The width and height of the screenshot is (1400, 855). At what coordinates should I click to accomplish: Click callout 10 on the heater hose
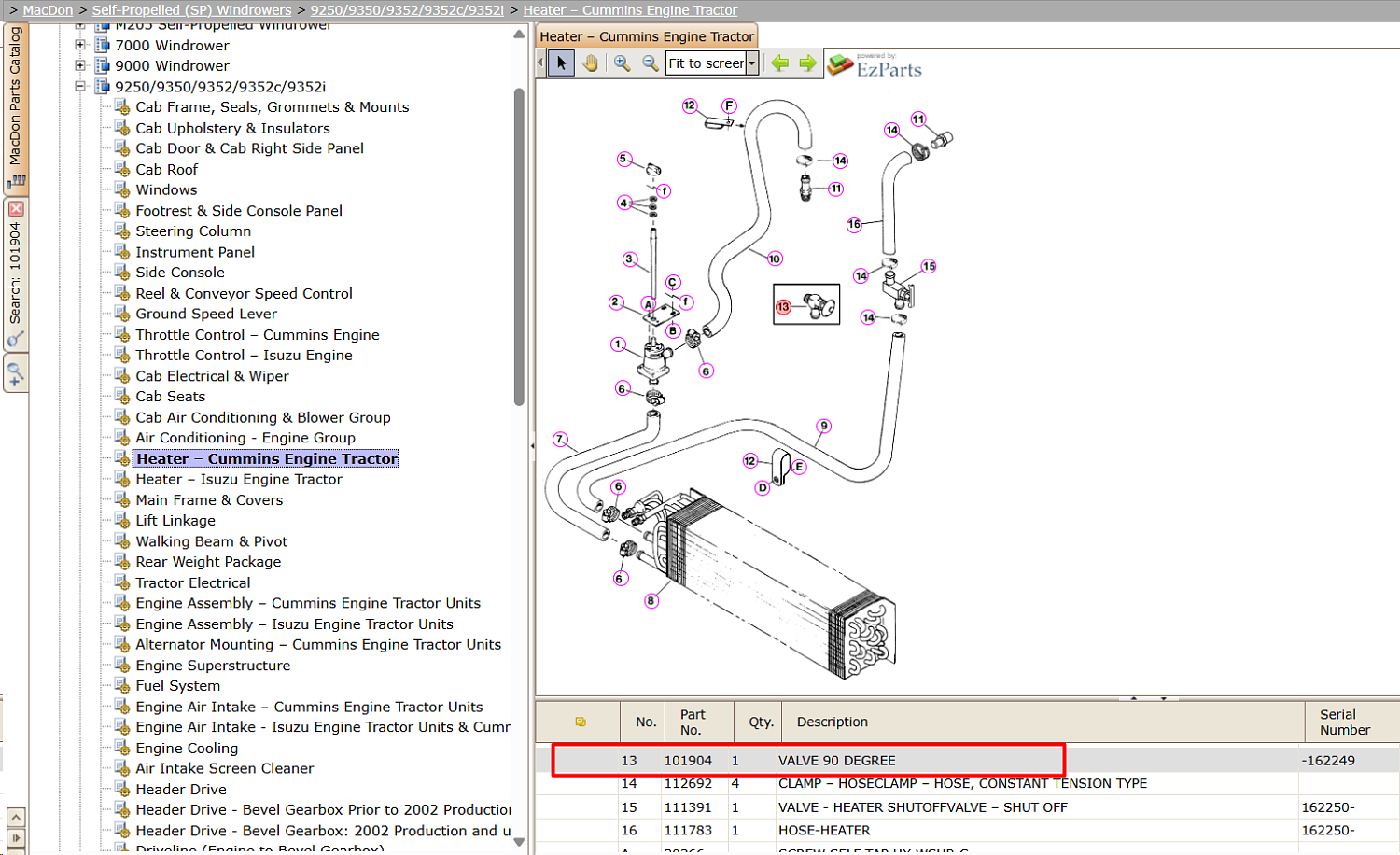coord(775,259)
